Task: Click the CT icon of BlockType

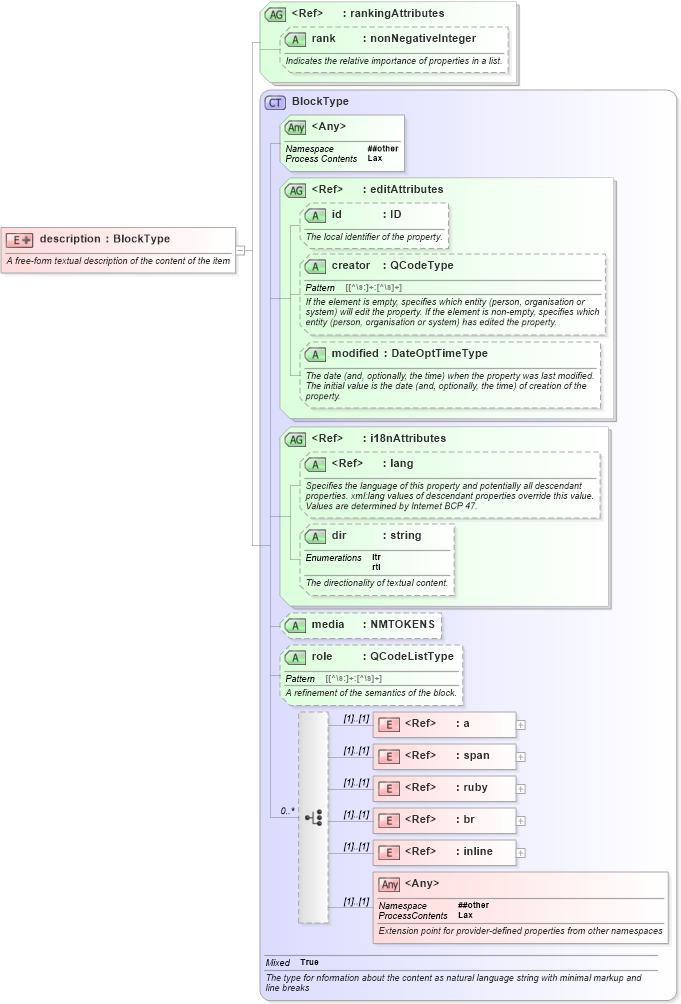Action: tap(275, 102)
